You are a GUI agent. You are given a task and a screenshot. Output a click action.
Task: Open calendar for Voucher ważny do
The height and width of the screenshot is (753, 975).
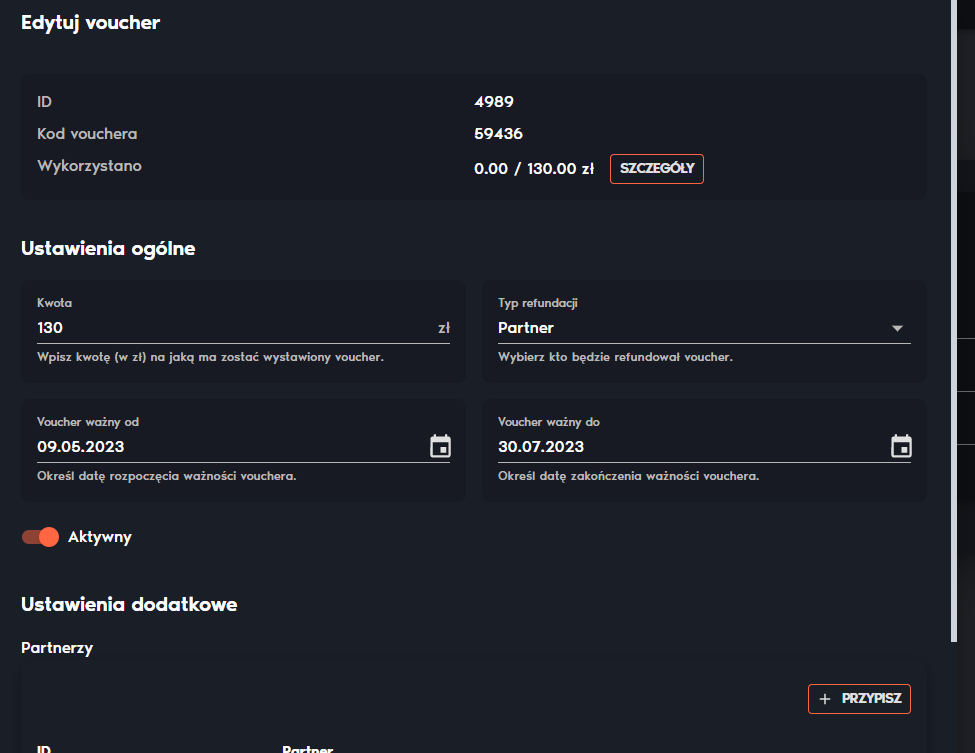click(x=901, y=446)
